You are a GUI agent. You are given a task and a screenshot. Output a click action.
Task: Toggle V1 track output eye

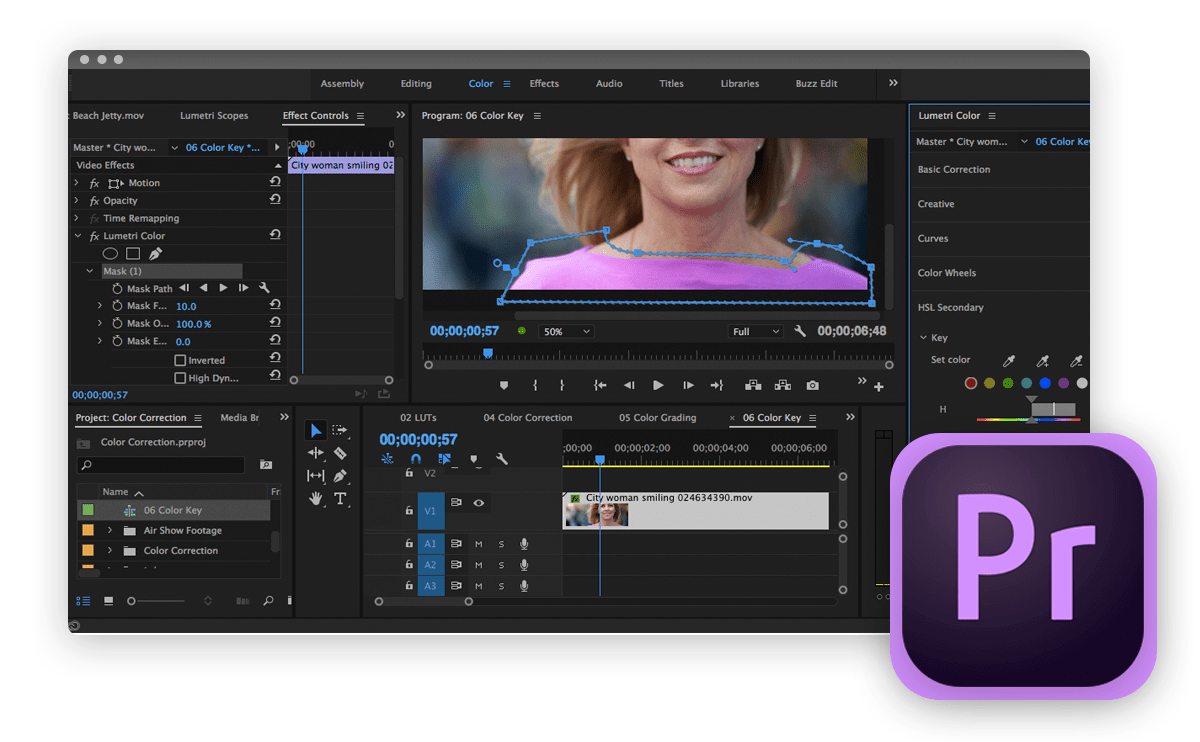point(479,503)
